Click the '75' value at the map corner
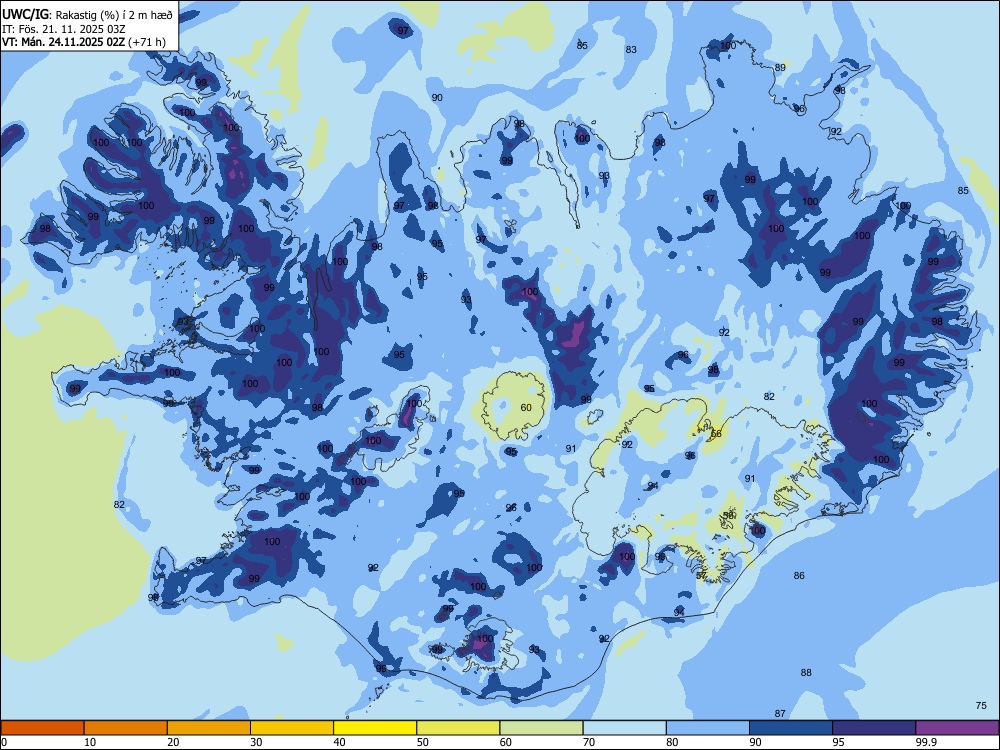 pos(982,705)
